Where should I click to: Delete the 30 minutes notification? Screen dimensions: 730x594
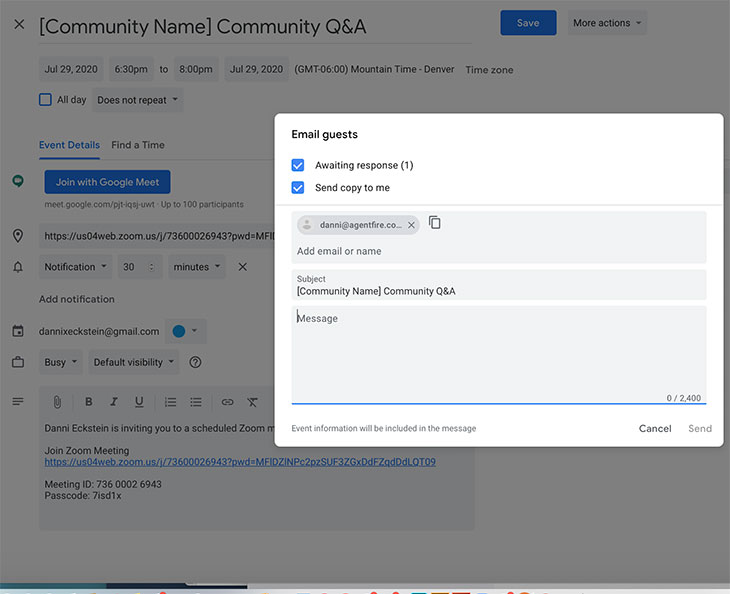point(242,267)
